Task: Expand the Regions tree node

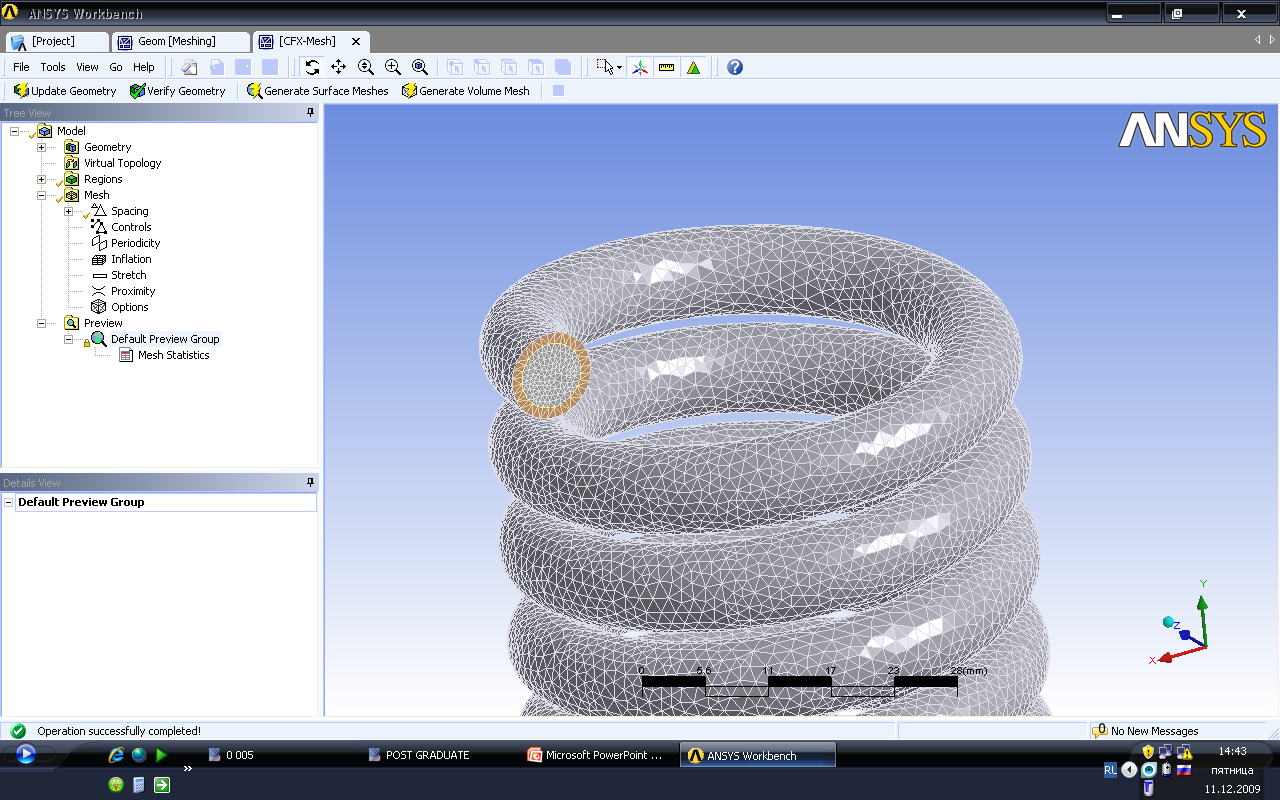Action: pos(41,179)
